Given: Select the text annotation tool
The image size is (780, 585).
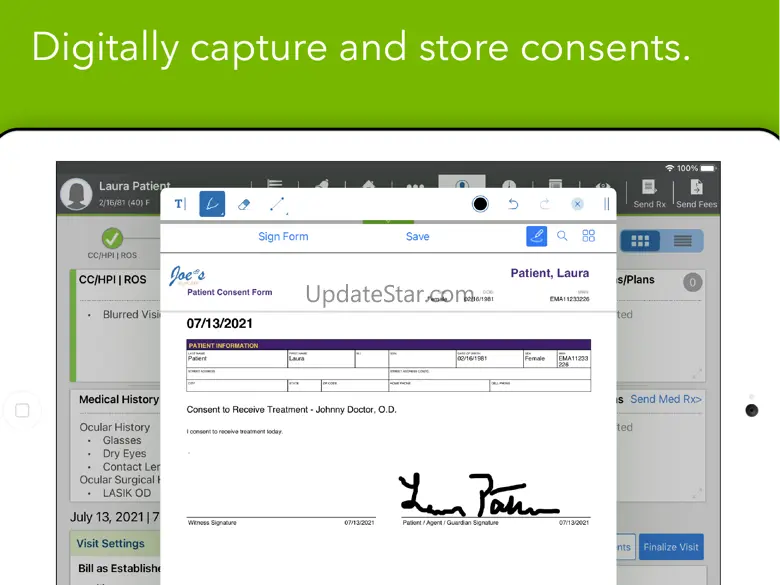Looking at the screenshot, I should pyautogui.click(x=180, y=204).
